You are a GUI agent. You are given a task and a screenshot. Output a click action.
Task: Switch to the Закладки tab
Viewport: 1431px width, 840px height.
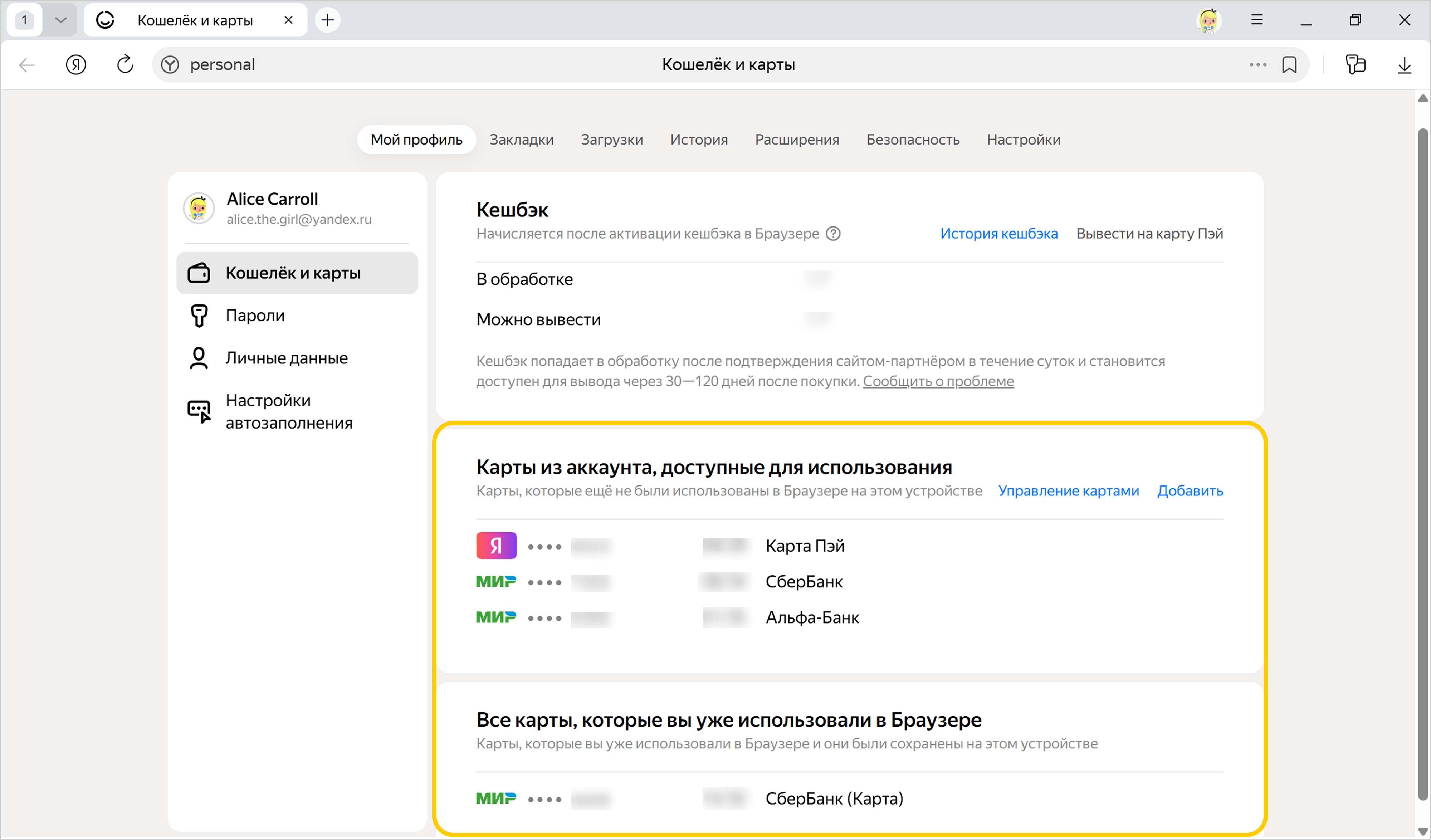coord(521,140)
